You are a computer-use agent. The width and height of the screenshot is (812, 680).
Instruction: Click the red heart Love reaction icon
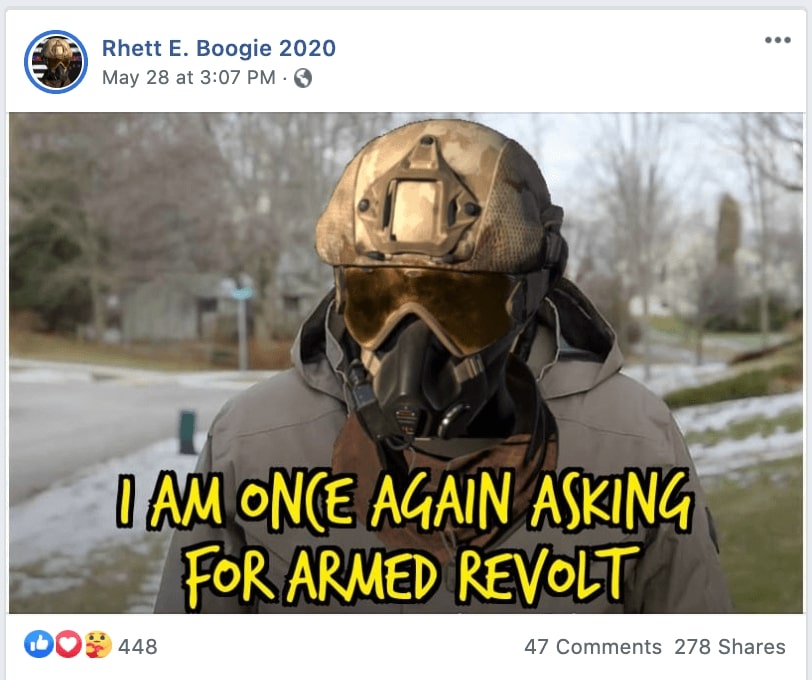[x=68, y=645]
